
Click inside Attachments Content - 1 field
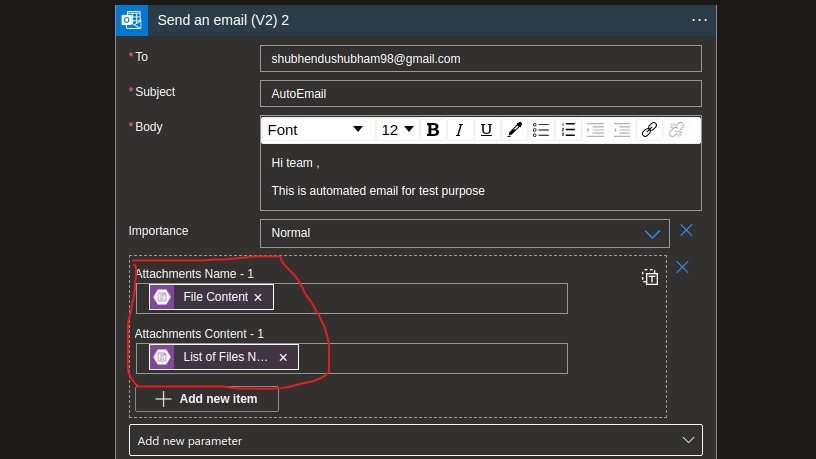[352, 358]
